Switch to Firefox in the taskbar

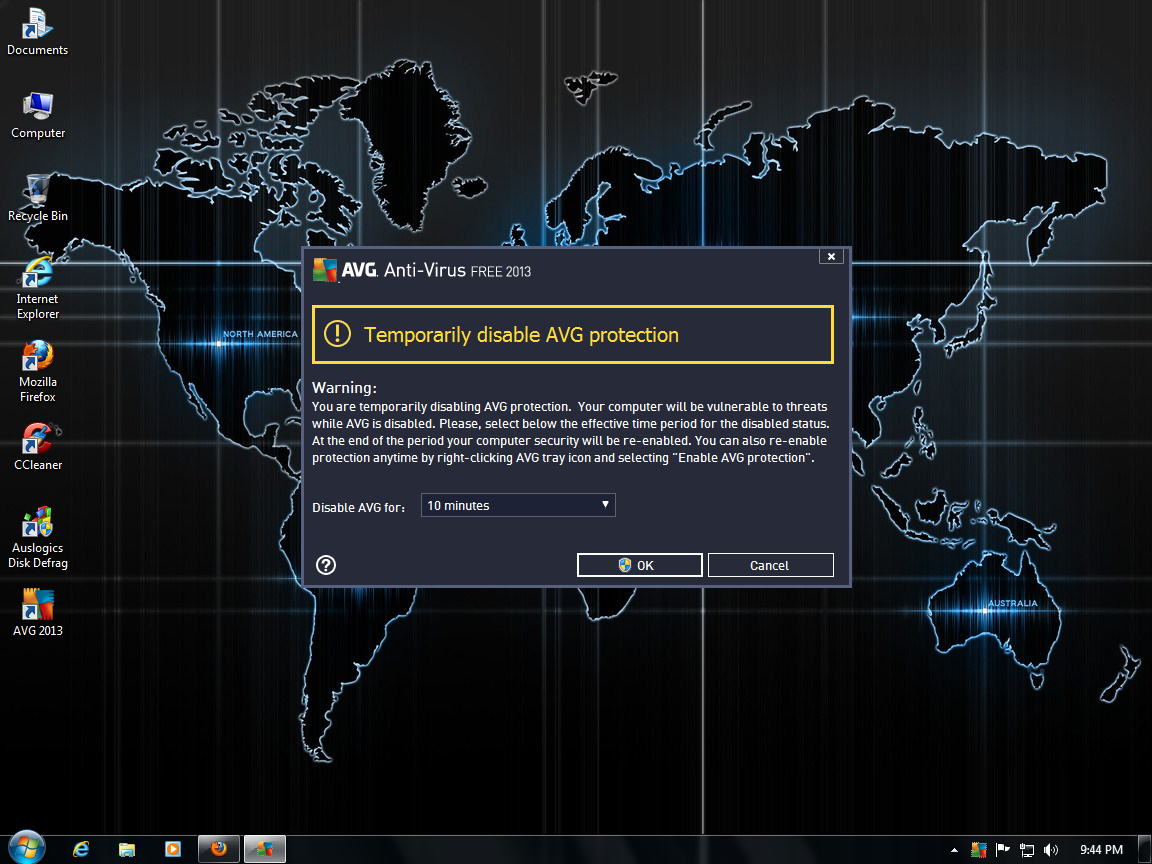(x=219, y=849)
